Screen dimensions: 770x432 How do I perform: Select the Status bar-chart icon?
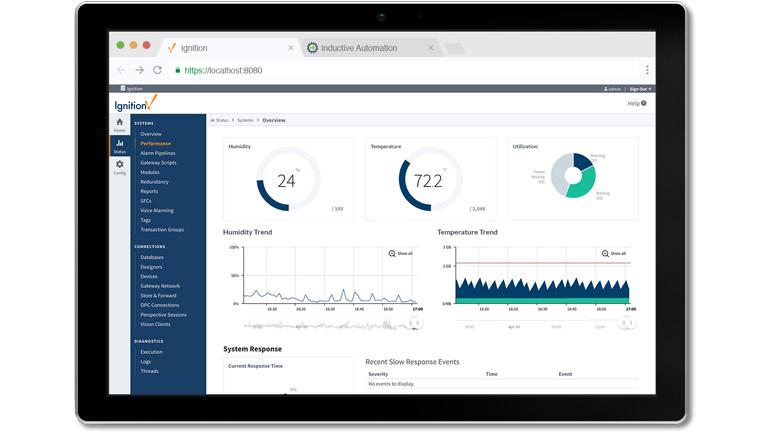119,145
